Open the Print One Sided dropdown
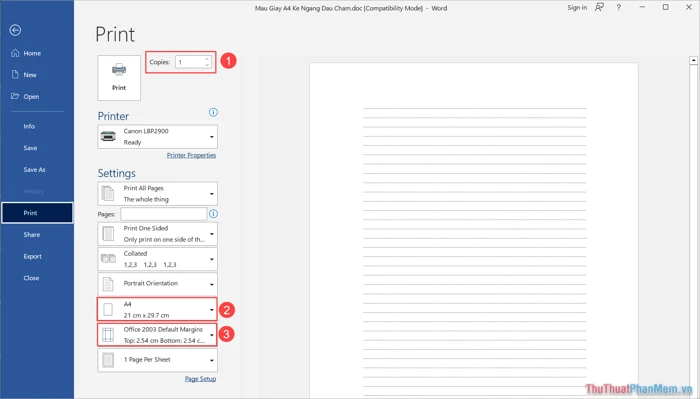The height and width of the screenshot is (399, 700). tap(158, 233)
